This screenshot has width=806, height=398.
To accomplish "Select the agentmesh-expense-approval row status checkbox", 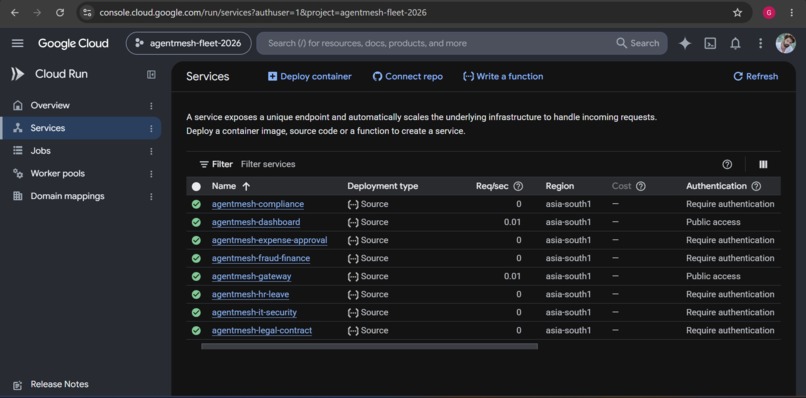I will click(196, 240).
